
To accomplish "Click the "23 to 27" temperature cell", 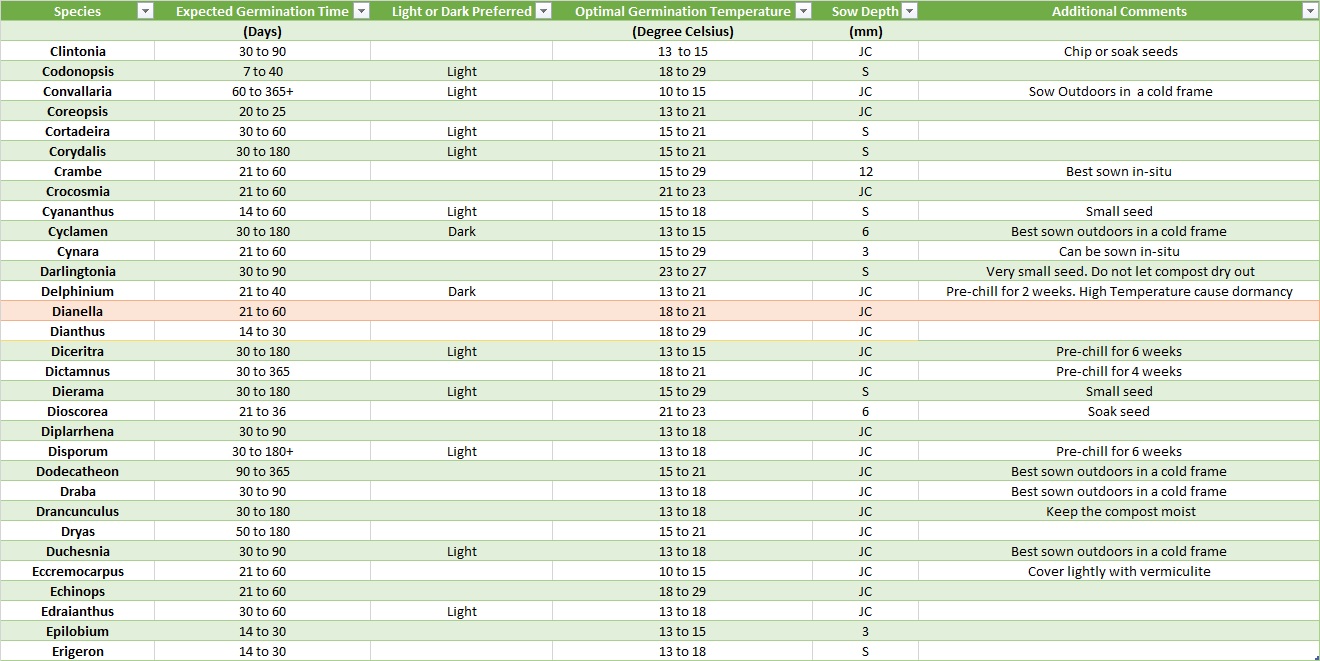I will 683,271.
